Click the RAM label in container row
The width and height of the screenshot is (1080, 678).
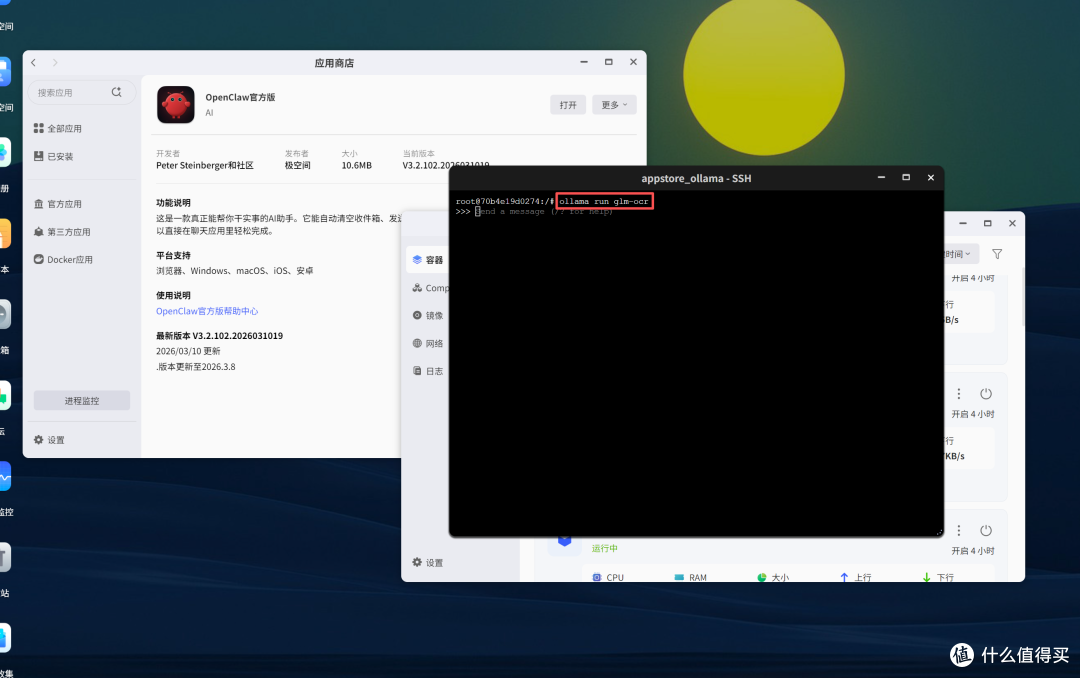tap(698, 577)
